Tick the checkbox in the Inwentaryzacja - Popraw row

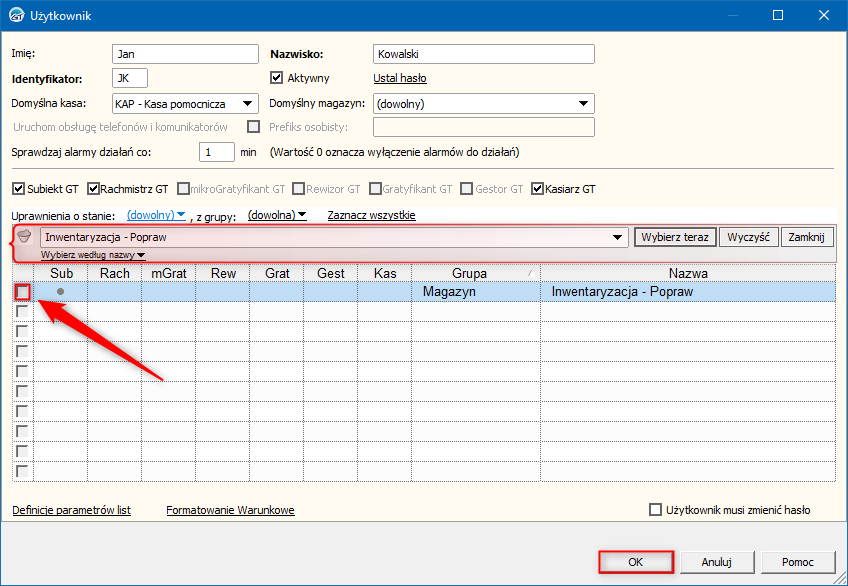point(22,292)
